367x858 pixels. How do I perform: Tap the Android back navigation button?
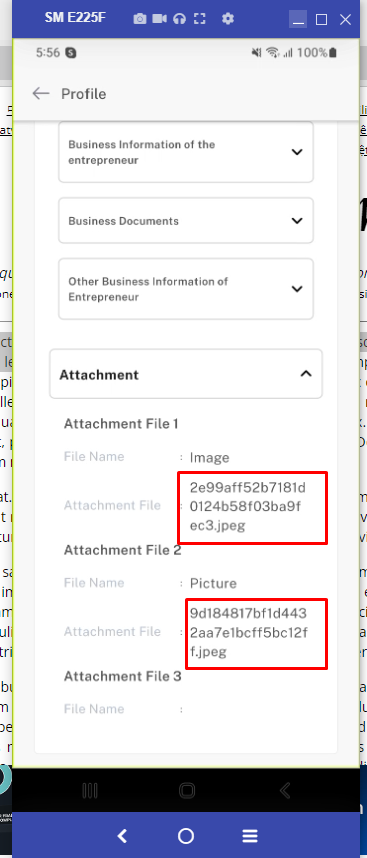pos(284,790)
